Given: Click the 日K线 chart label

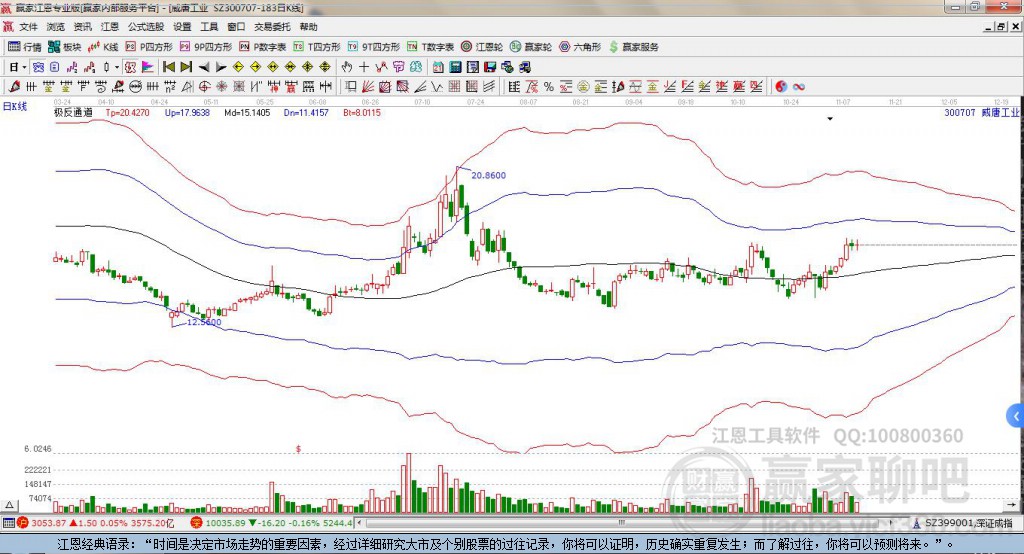Looking at the screenshot, I should (x=15, y=106).
